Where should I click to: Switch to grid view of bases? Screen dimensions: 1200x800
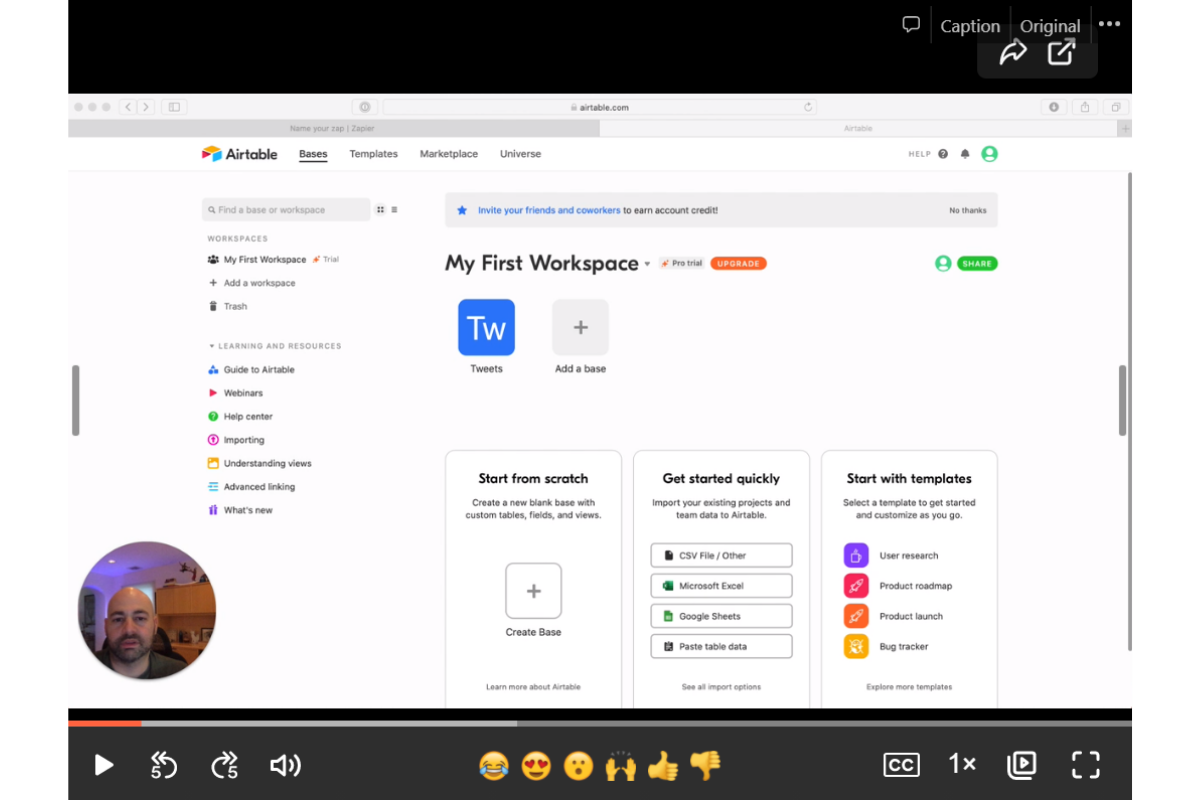pyautogui.click(x=380, y=210)
